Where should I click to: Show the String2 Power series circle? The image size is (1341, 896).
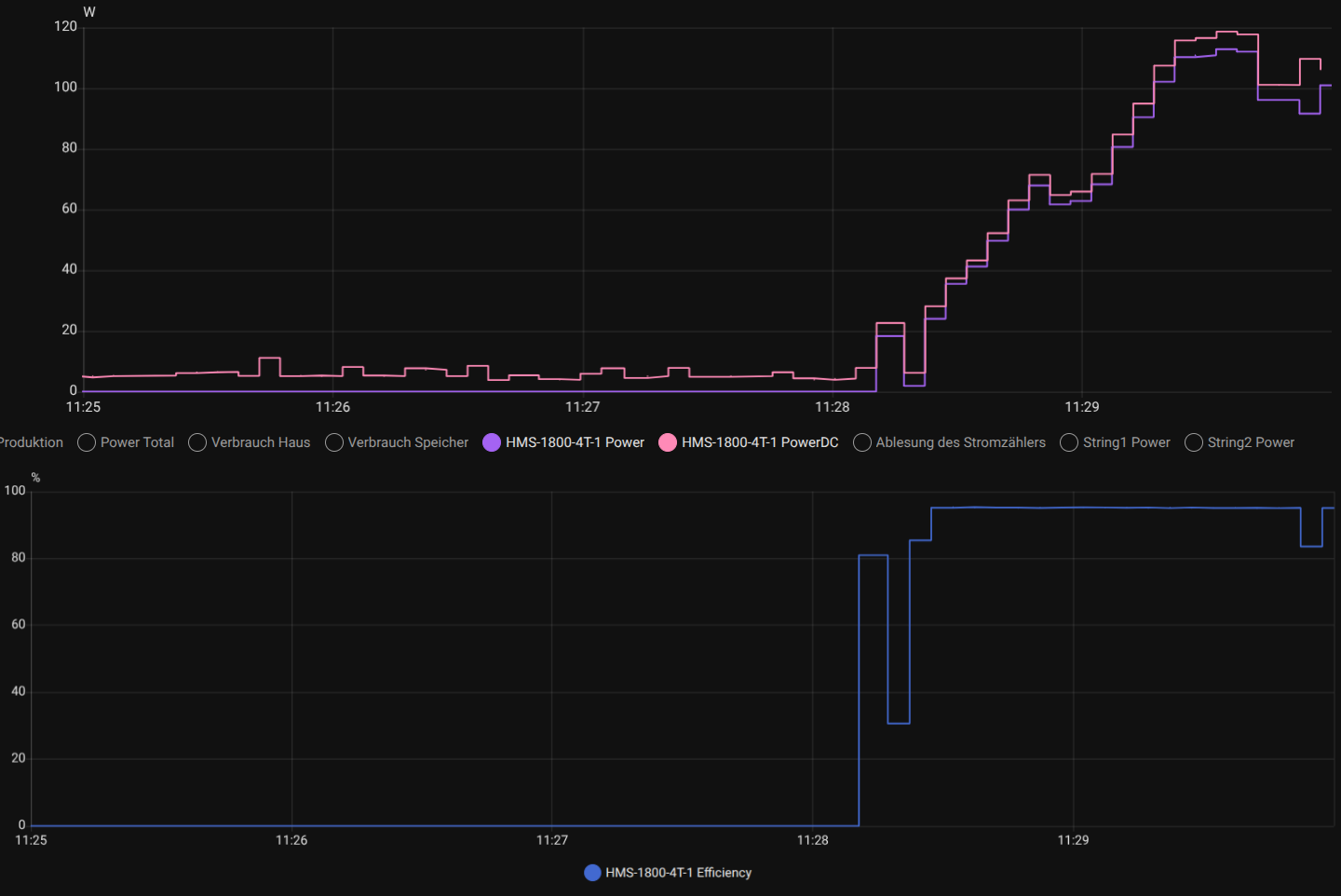(1194, 442)
